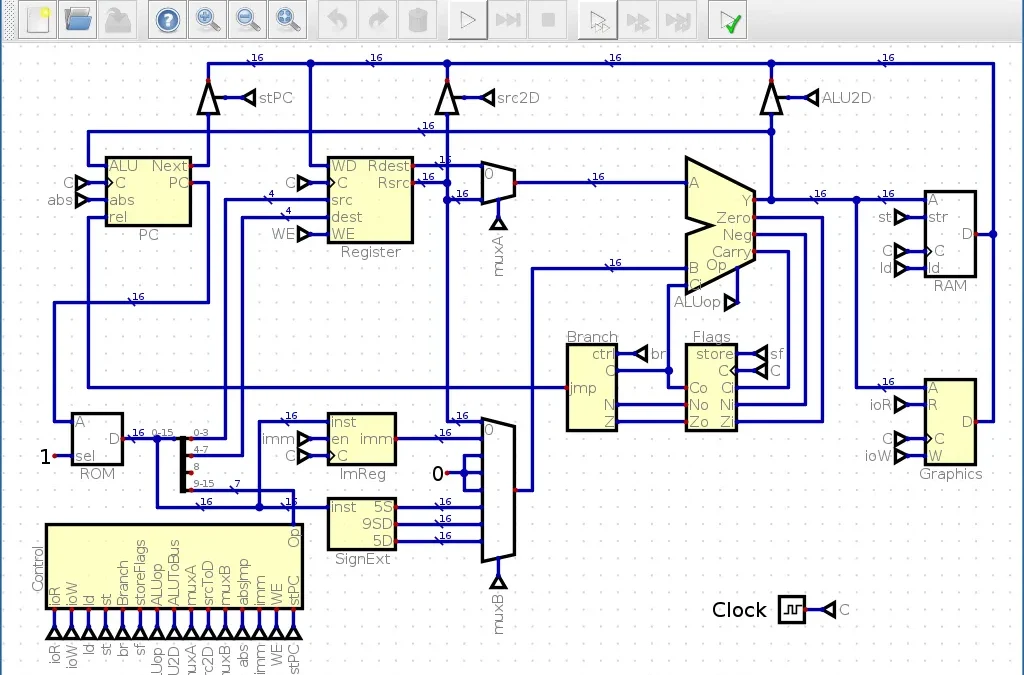Run tests using green checkmark icon
Viewport: 1024px width, 675px height.
point(728,19)
